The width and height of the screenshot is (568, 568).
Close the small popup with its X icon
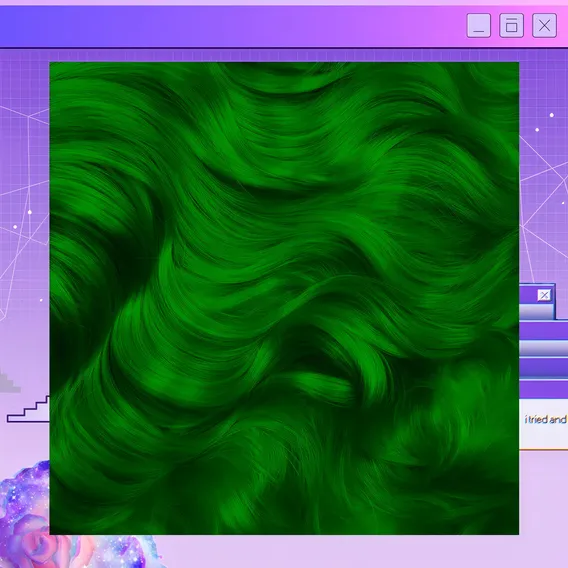point(544,295)
